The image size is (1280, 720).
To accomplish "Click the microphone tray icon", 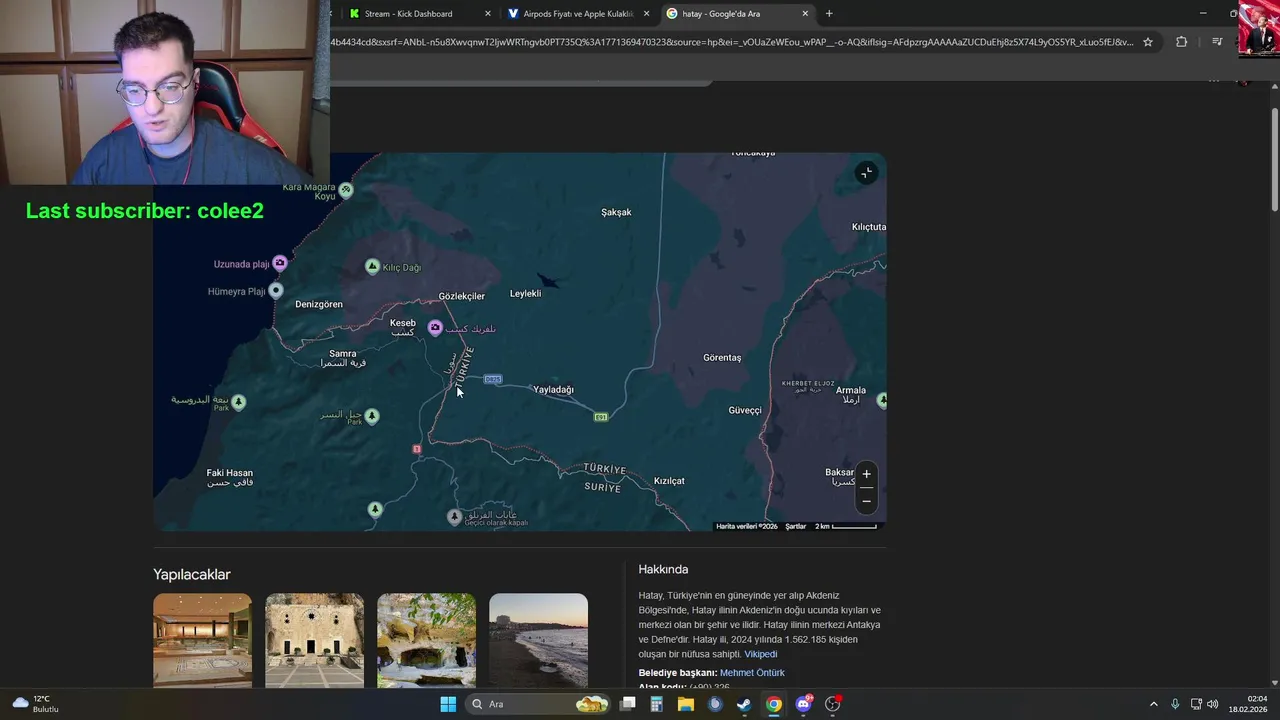I will click(x=1175, y=704).
